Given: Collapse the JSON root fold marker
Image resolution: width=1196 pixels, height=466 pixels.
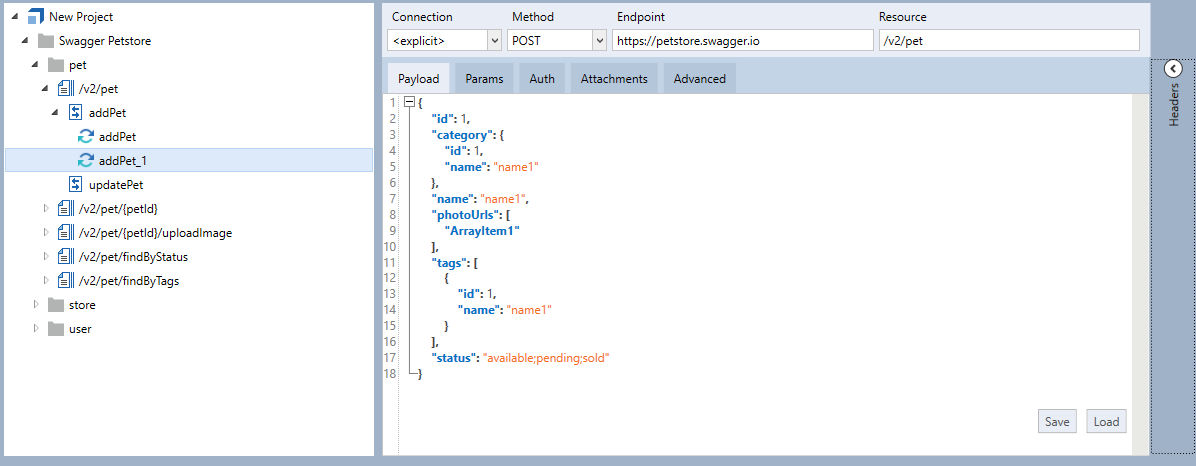Looking at the screenshot, I should pos(408,102).
